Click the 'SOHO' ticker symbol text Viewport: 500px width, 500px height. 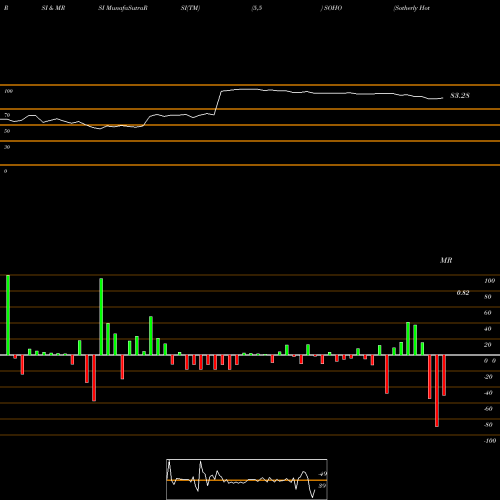333,8
